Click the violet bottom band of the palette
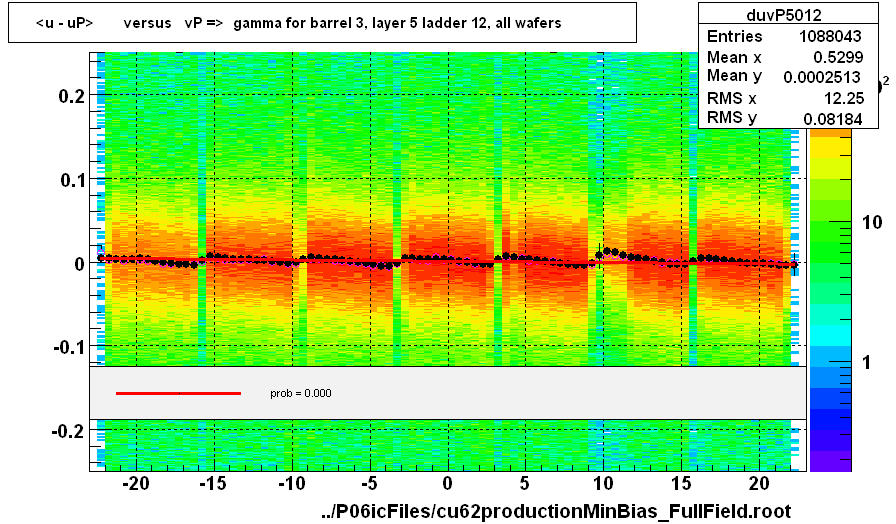The image size is (896, 524). point(830,461)
